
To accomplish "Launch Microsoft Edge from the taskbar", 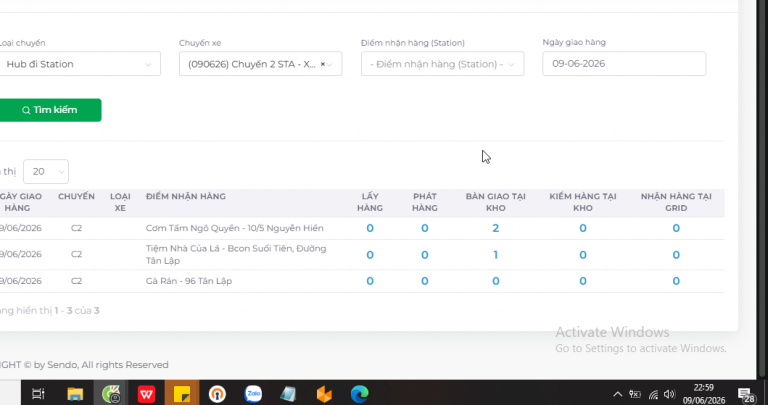I will point(360,394).
